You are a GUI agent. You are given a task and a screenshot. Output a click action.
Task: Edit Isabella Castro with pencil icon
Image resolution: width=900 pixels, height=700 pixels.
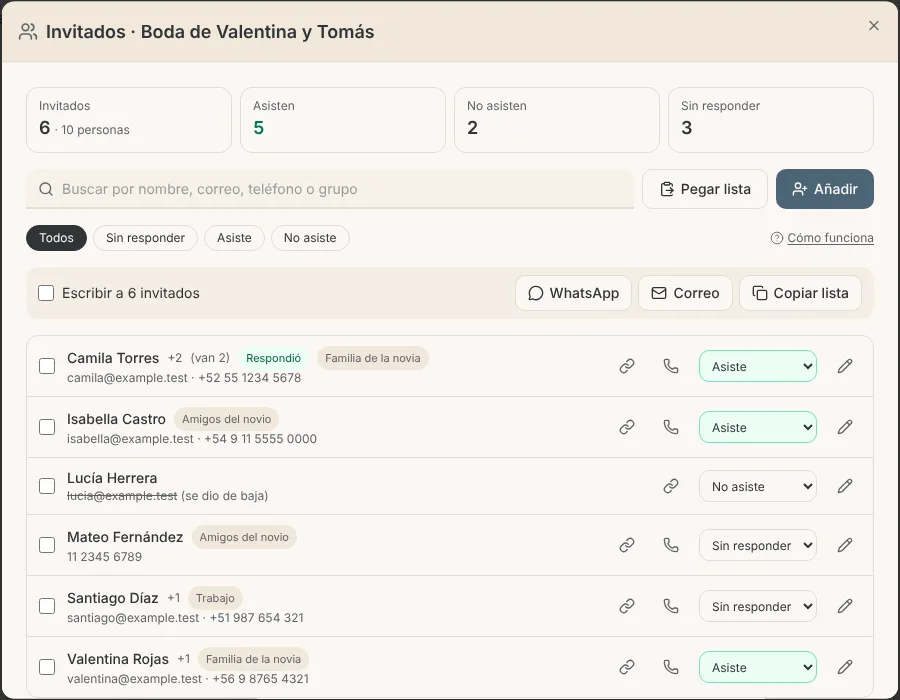click(x=845, y=427)
